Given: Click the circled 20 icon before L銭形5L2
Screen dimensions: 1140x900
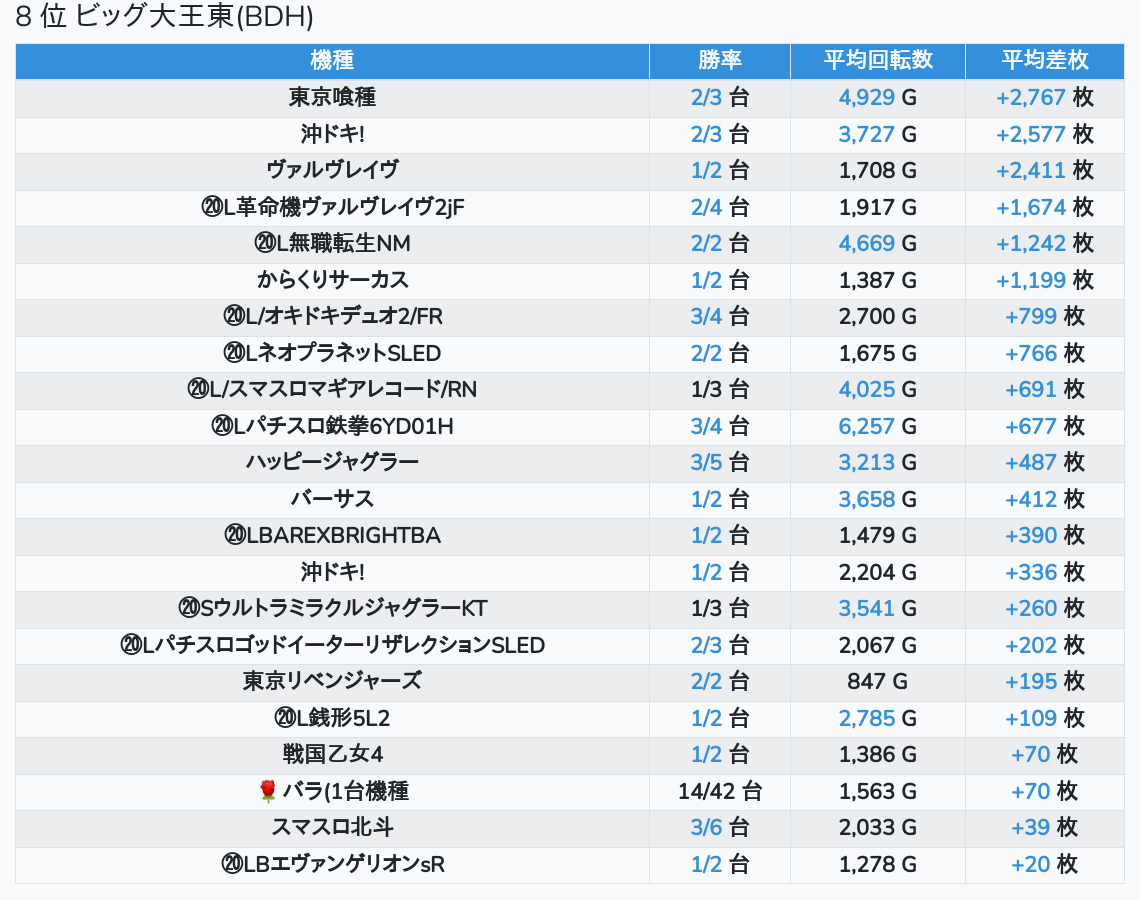Looking at the screenshot, I should click(284, 718).
